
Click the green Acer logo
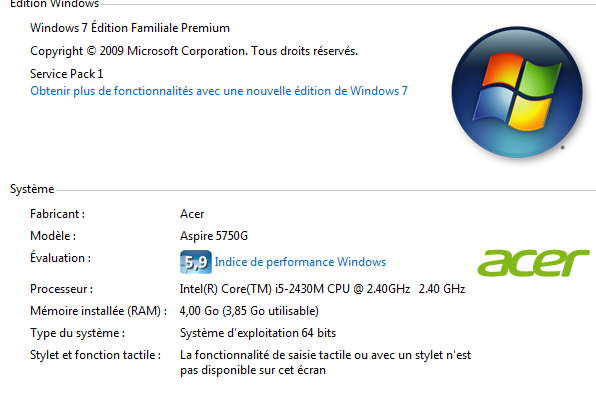coord(534,263)
